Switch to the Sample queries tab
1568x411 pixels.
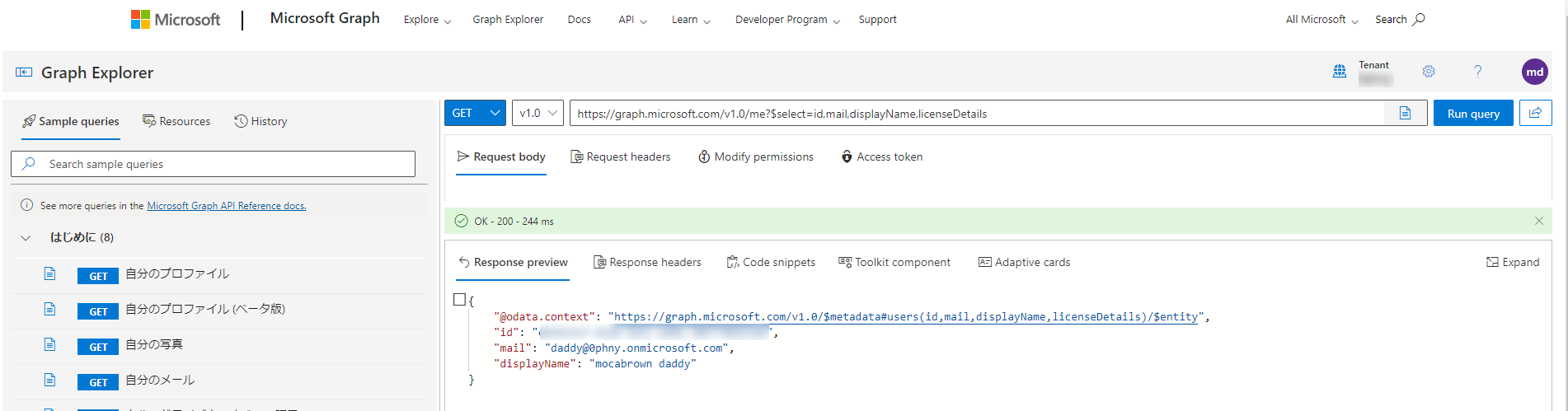pyautogui.click(x=71, y=121)
